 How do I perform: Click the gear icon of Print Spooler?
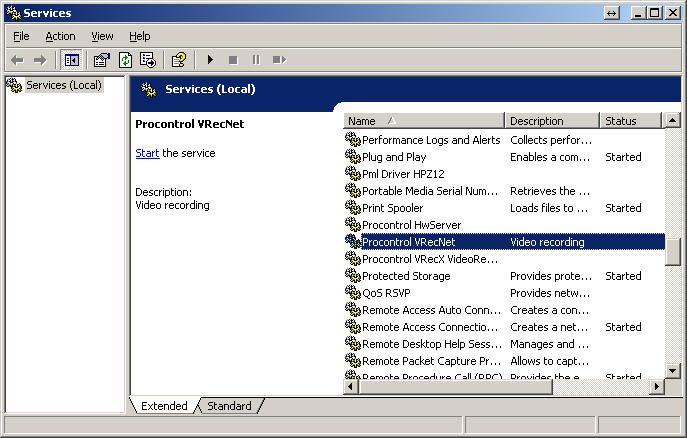353,208
